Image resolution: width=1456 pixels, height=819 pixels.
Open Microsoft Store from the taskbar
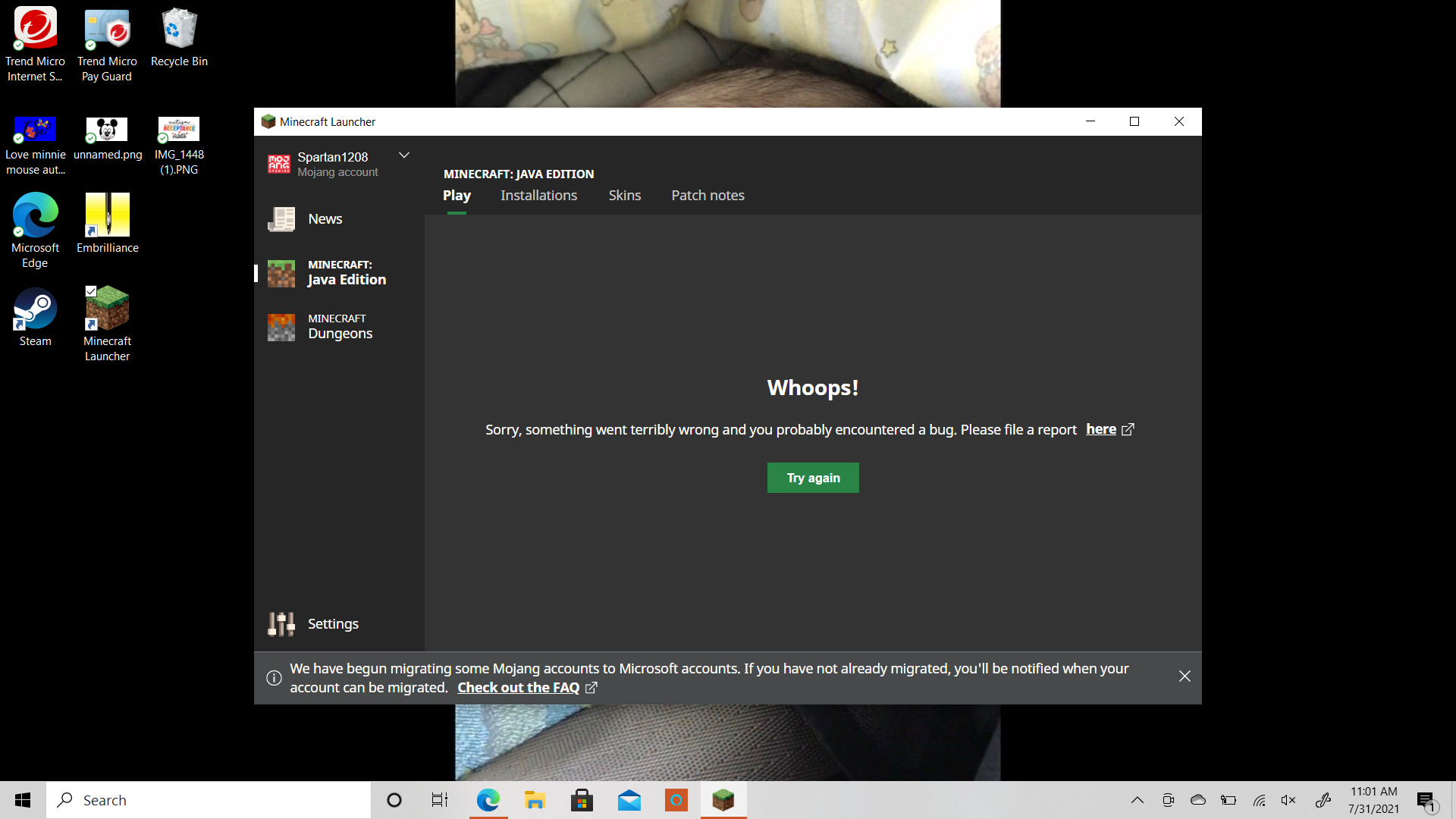point(582,800)
